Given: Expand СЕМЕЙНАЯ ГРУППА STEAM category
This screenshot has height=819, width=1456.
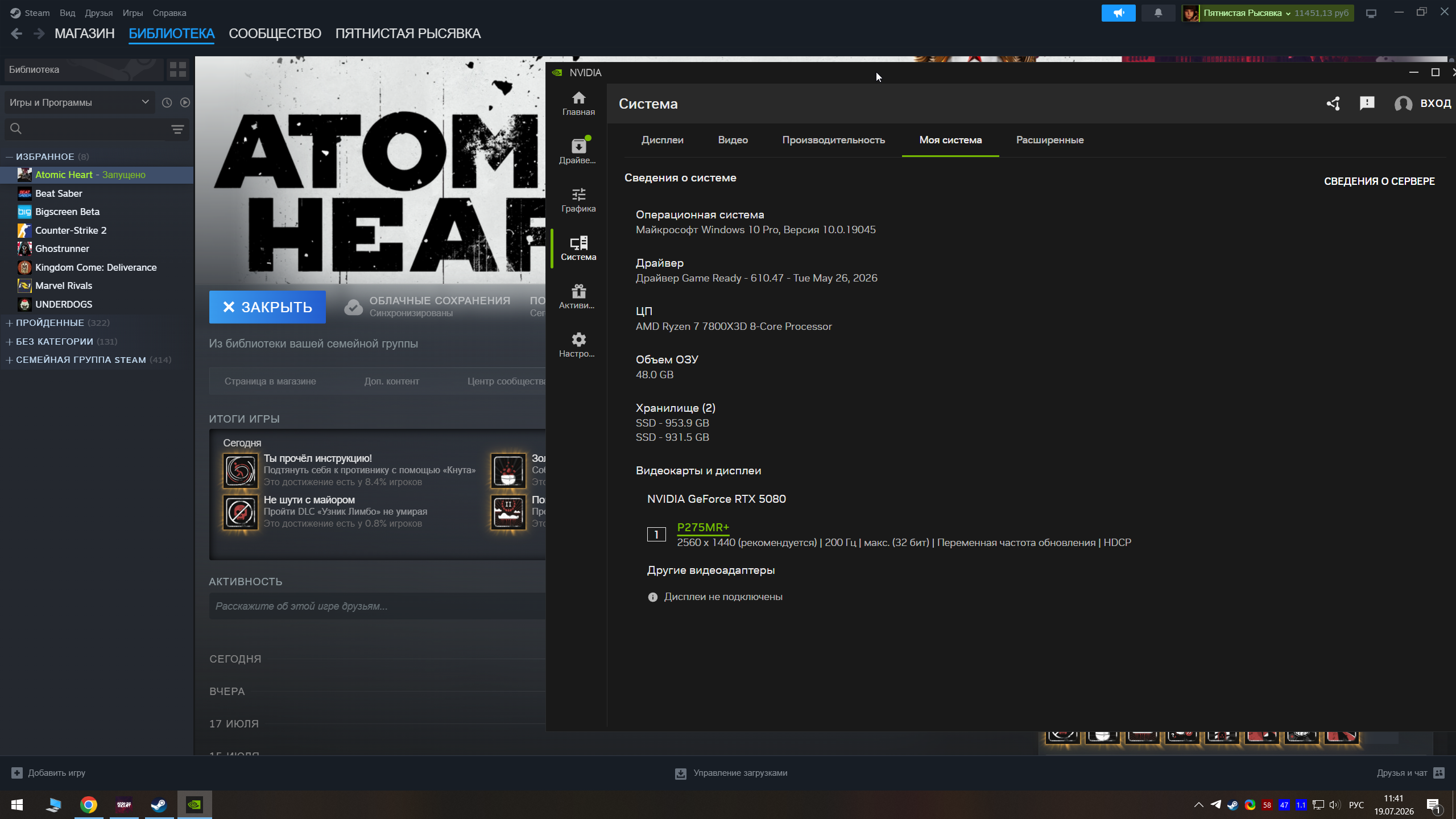Looking at the screenshot, I should (x=9, y=360).
